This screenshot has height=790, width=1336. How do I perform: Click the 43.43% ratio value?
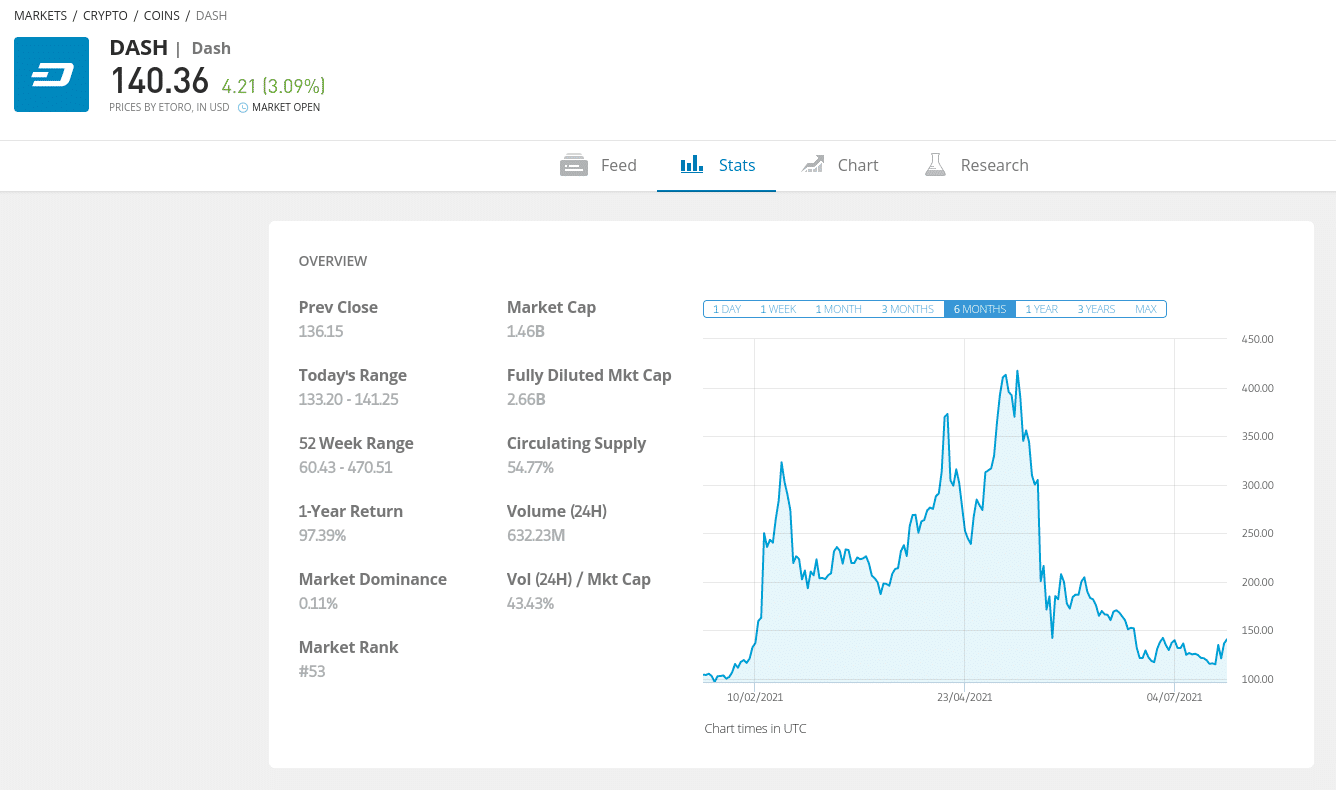click(x=530, y=603)
